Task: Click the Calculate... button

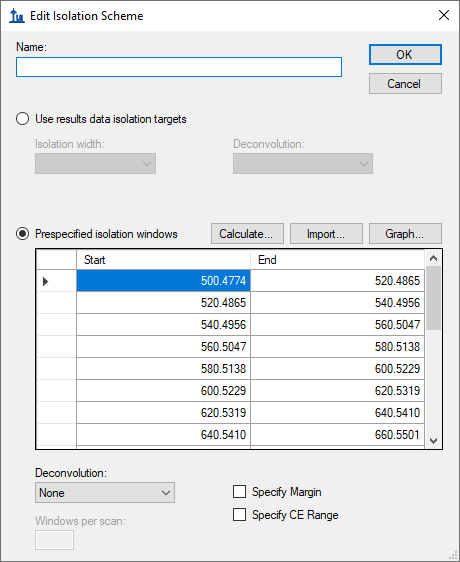Action: (x=247, y=234)
